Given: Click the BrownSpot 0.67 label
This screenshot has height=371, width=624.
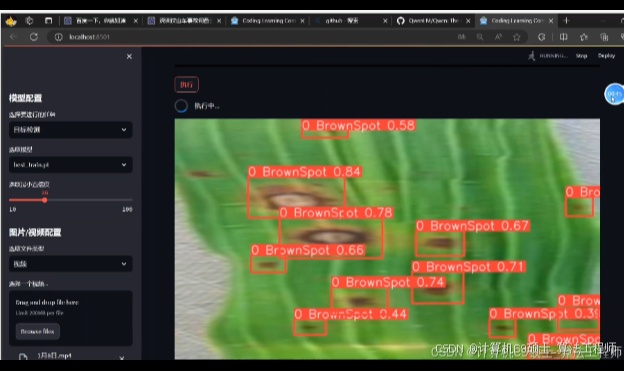Looking at the screenshot, I should pos(473,226).
